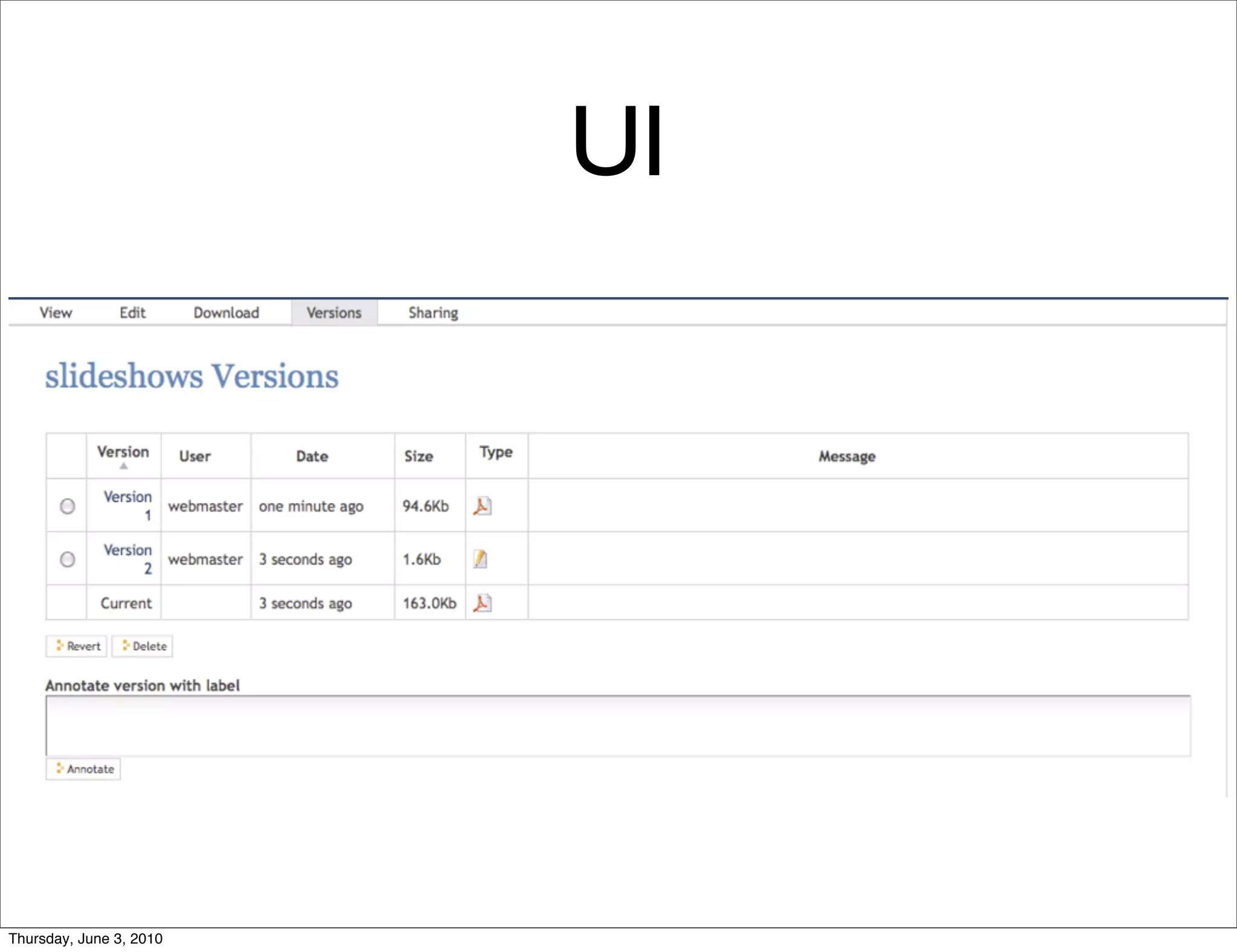Click the Size column header
1237x952 pixels.
click(x=419, y=457)
